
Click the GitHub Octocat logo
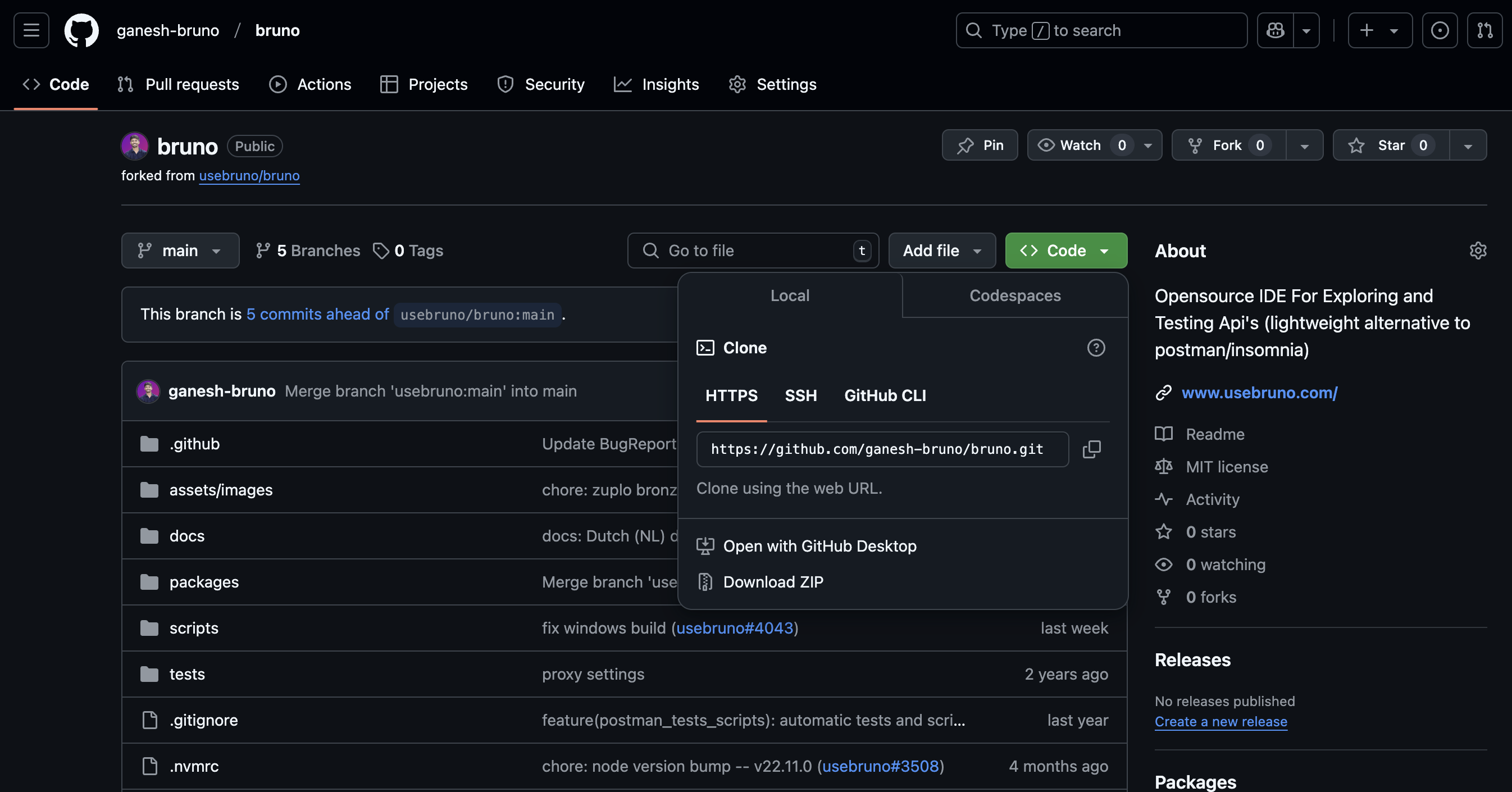(81, 30)
